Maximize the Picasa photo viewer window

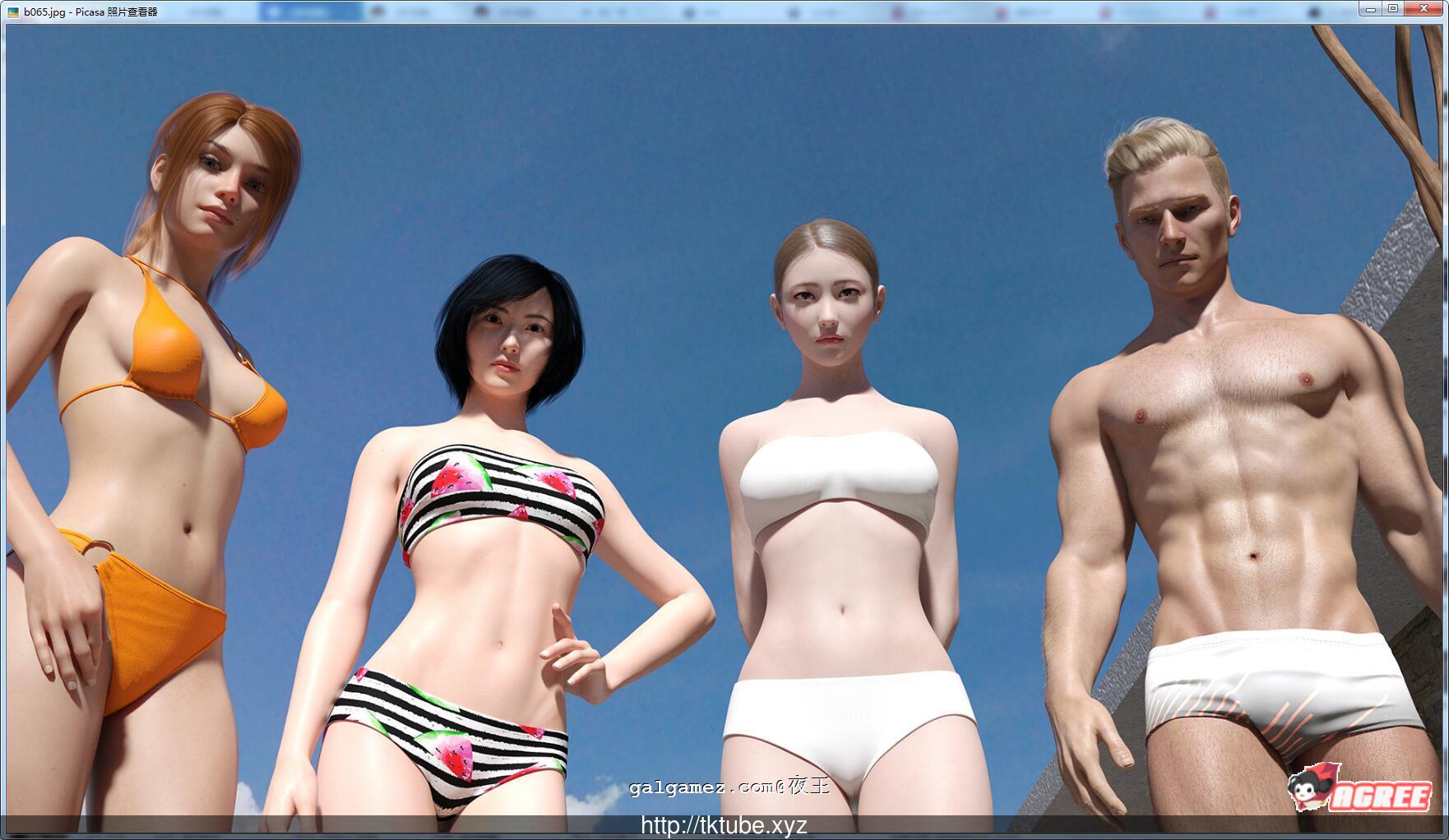[x=1393, y=9]
